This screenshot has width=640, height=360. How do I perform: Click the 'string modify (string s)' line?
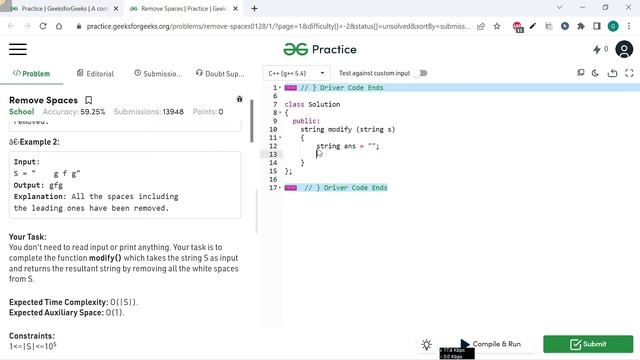348,129
